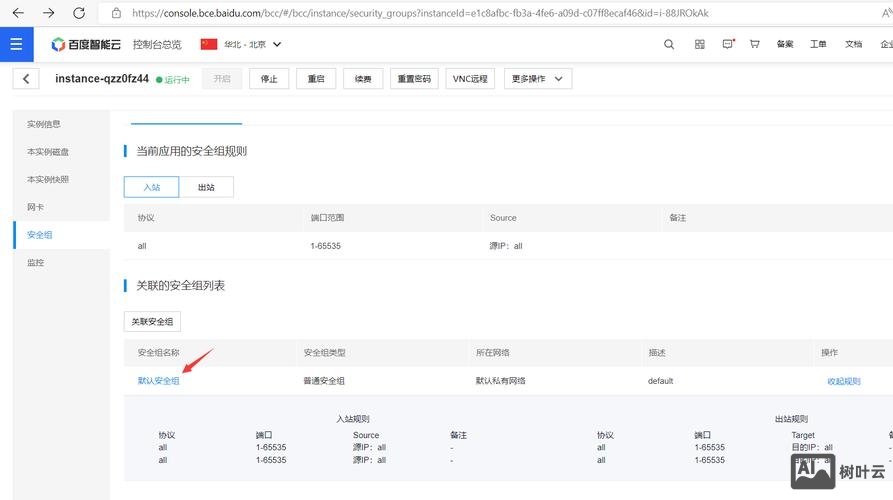The image size is (893, 500).
Task: Click the 关联安全组 button
Action: pos(152,321)
